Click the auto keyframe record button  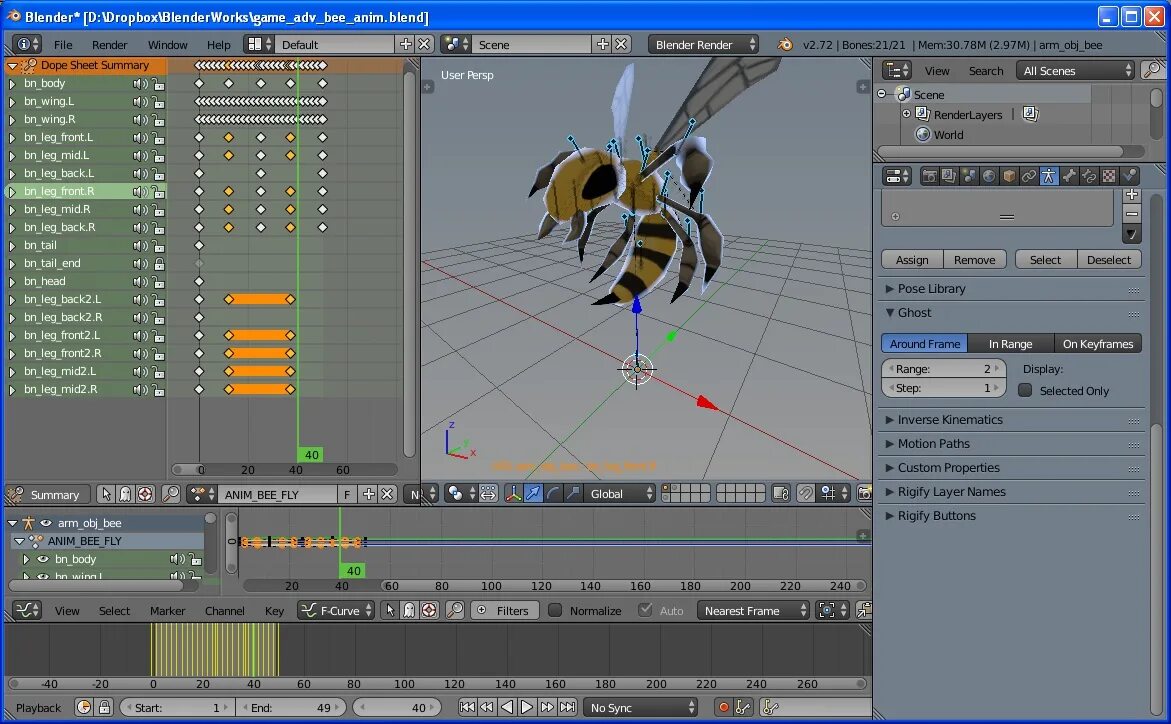click(x=723, y=707)
